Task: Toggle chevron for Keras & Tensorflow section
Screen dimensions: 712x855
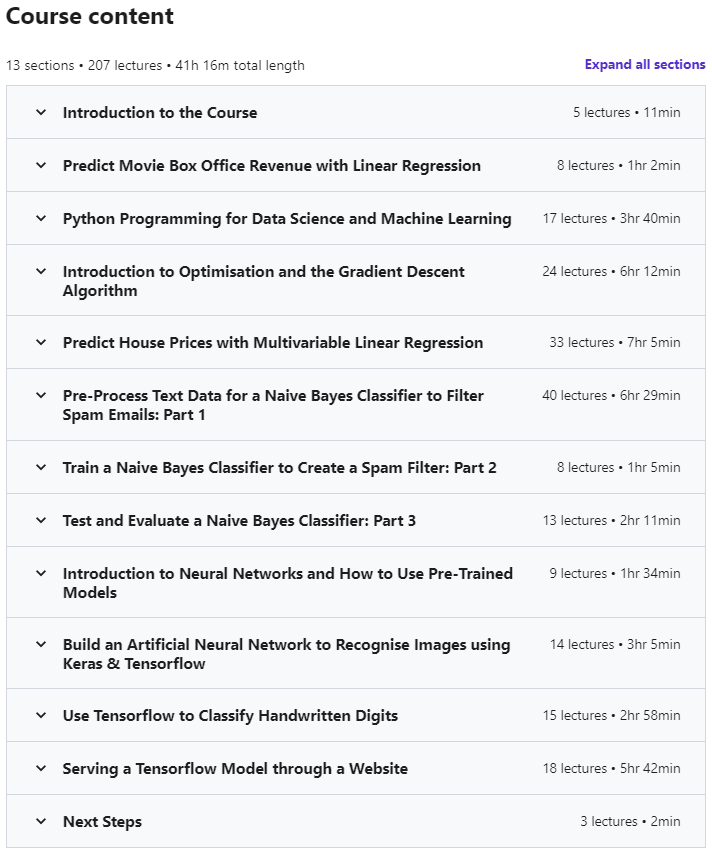Action: (x=41, y=645)
